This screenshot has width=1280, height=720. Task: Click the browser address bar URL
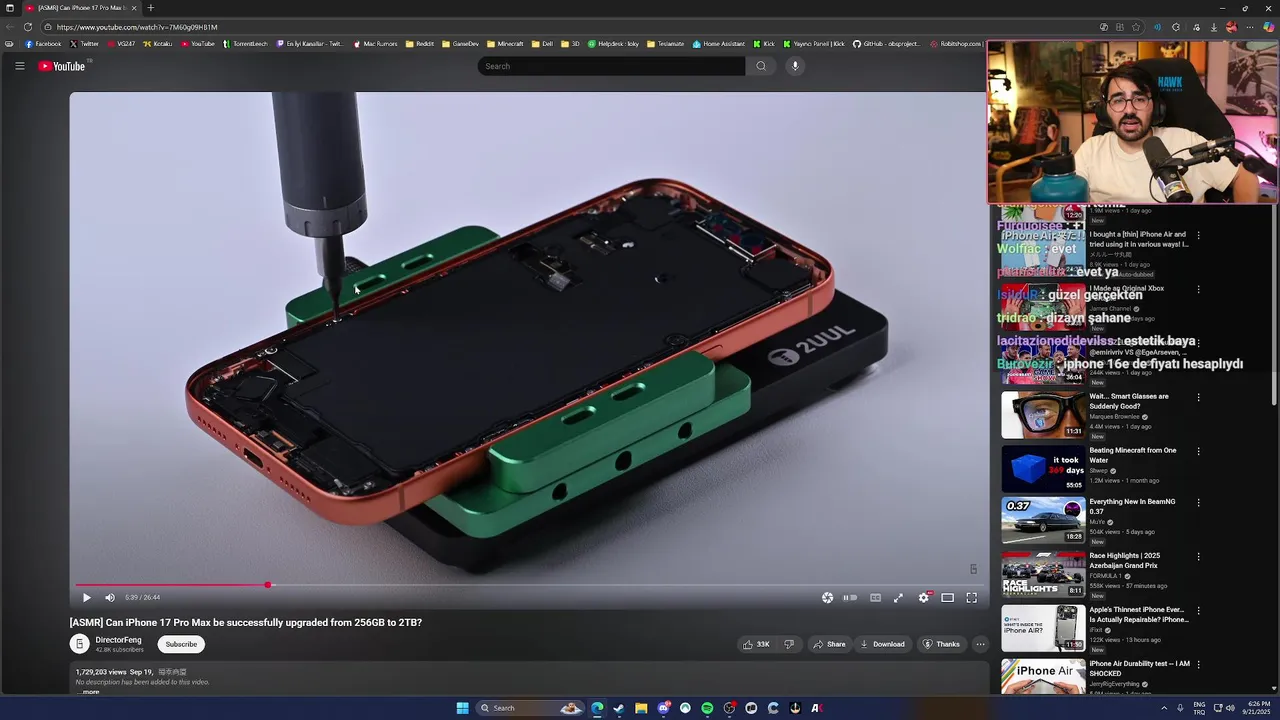pos(137,27)
